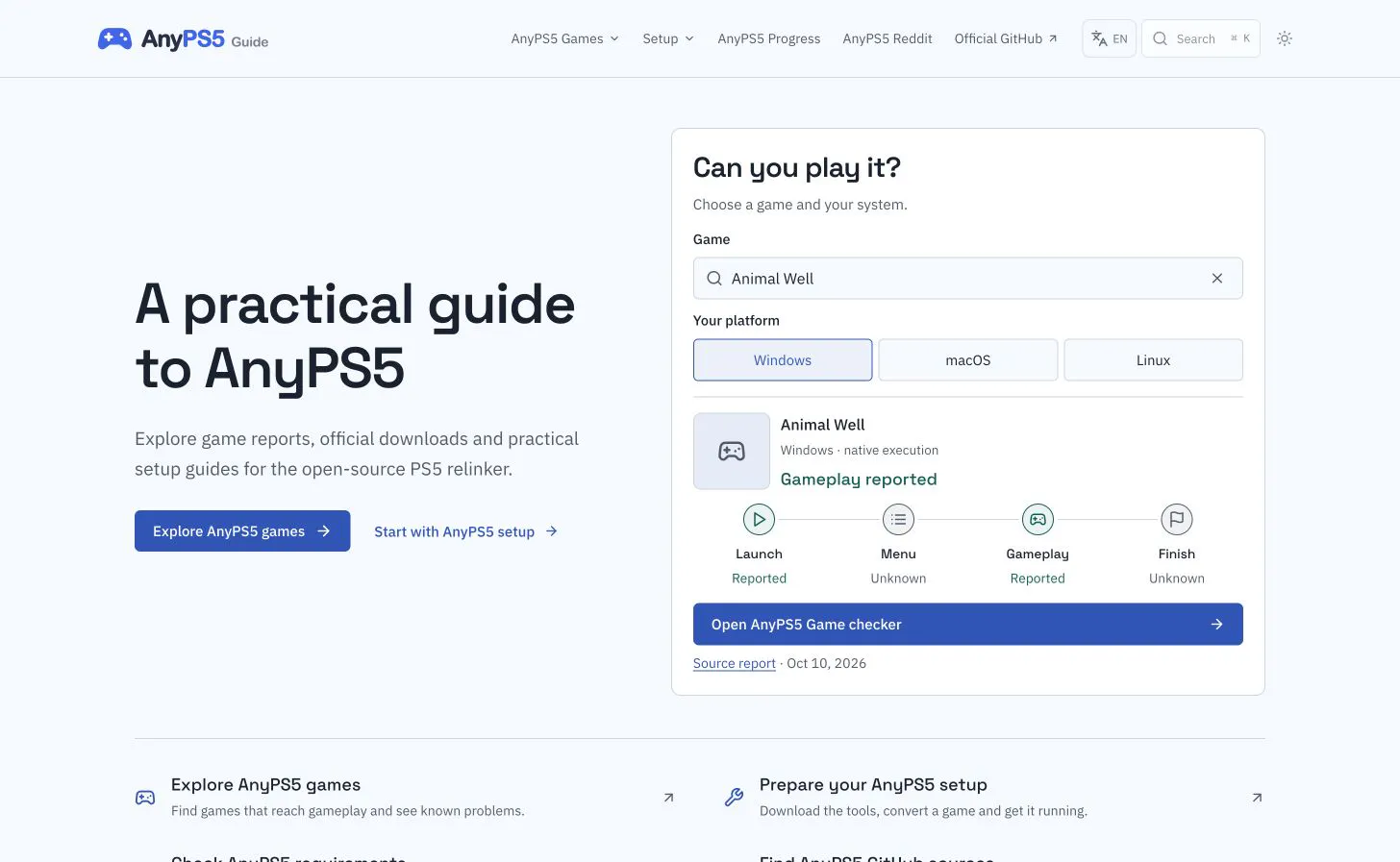Click the Menu list step icon
The image size is (1400, 862).
pyautogui.click(x=898, y=520)
